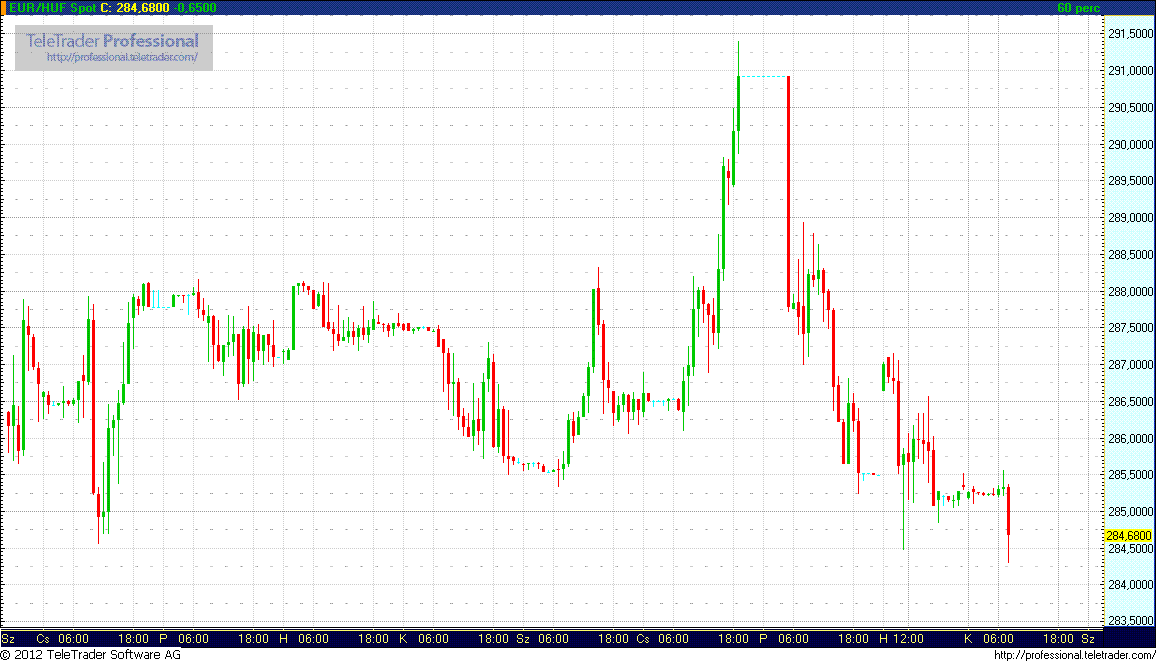Open the professional.teletrader.com link in the footer
The height and width of the screenshot is (664, 1156).
[x=1074, y=655]
